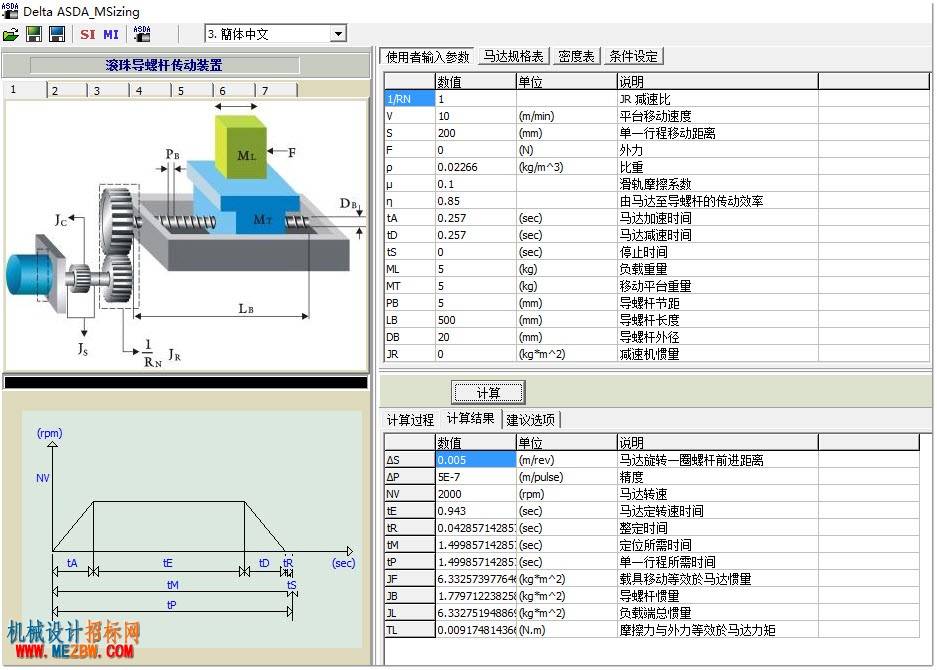Click the green save disk icon
The height and width of the screenshot is (670, 937).
[x=34, y=34]
